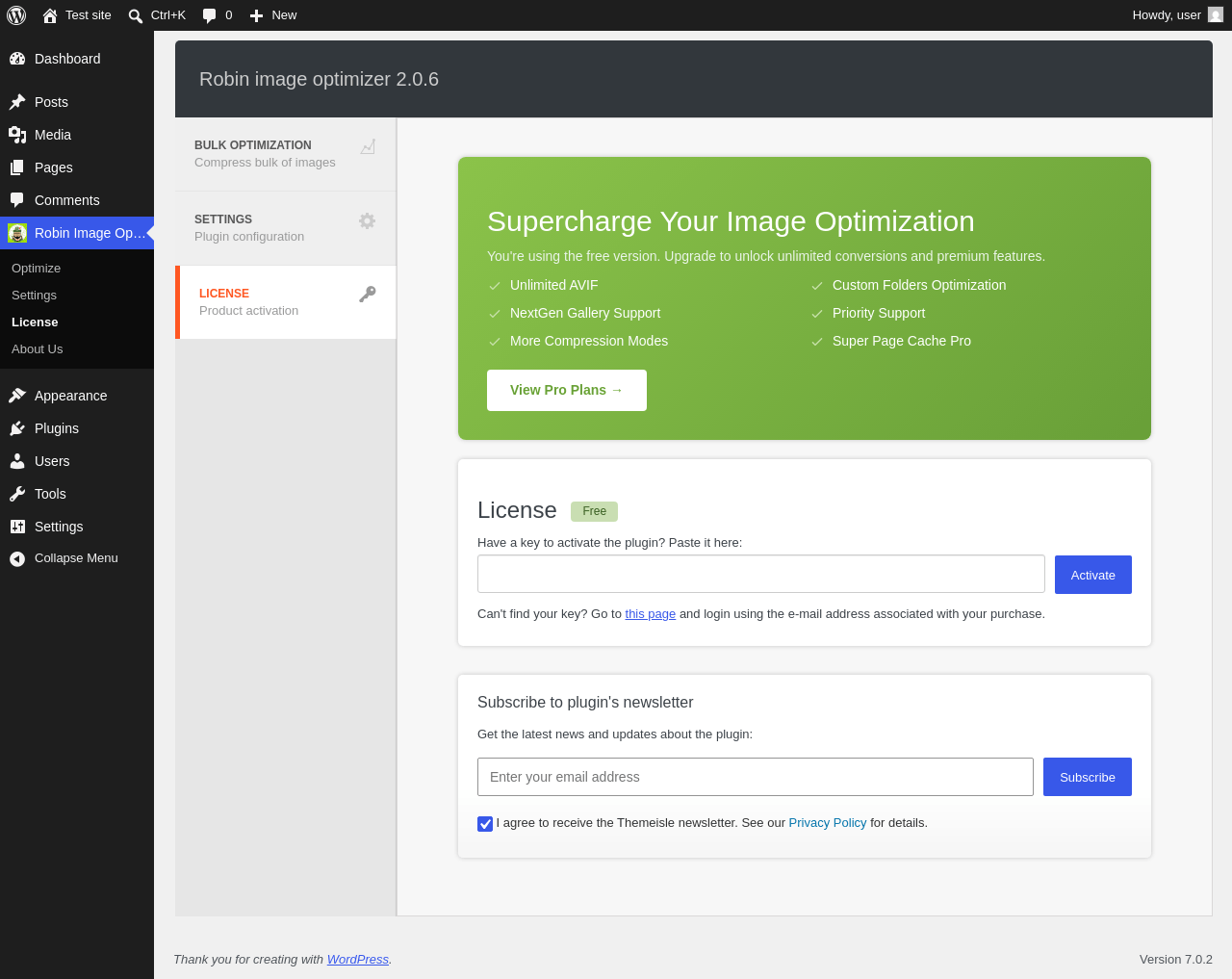This screenshot has width=1232, height=979.
Task: Open the Ctrl+K search magnifier icon
Action: click(x=136, y=15)
